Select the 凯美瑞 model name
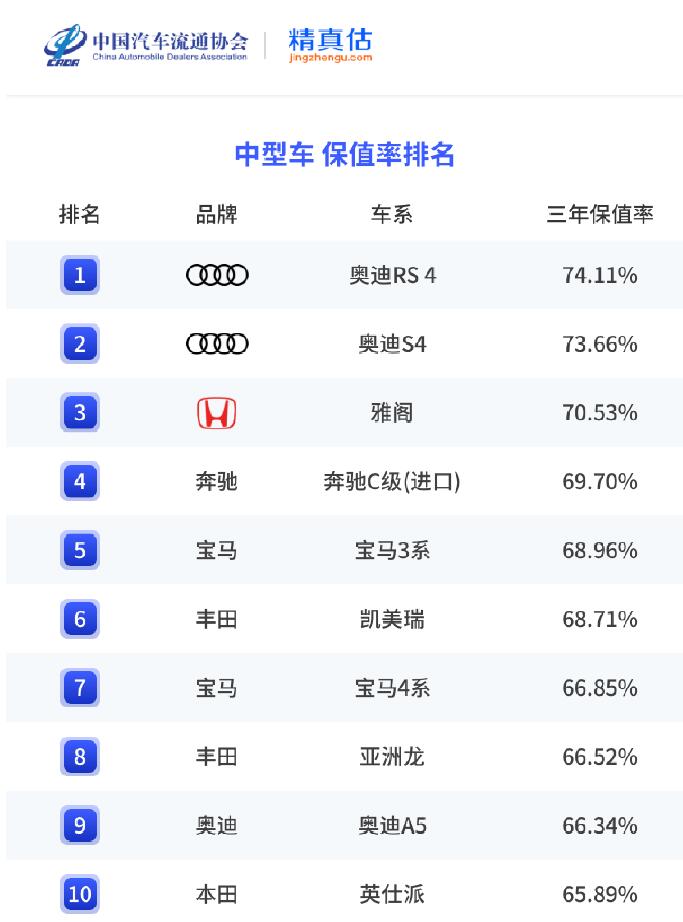 point(392,620)
